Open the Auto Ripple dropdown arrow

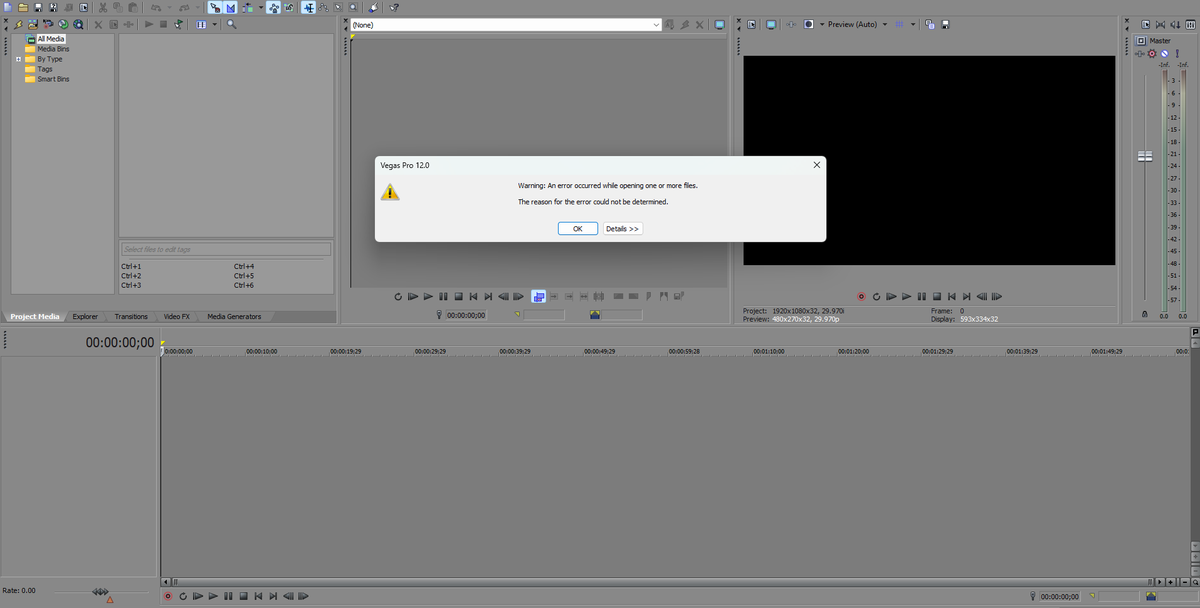(261, 7)
